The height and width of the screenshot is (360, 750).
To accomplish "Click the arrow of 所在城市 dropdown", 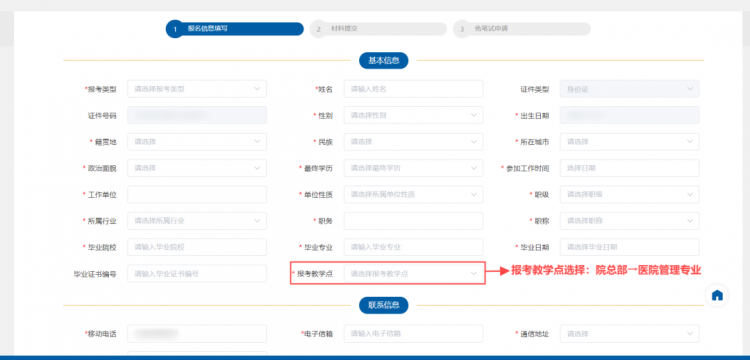I will pos(690,142).
